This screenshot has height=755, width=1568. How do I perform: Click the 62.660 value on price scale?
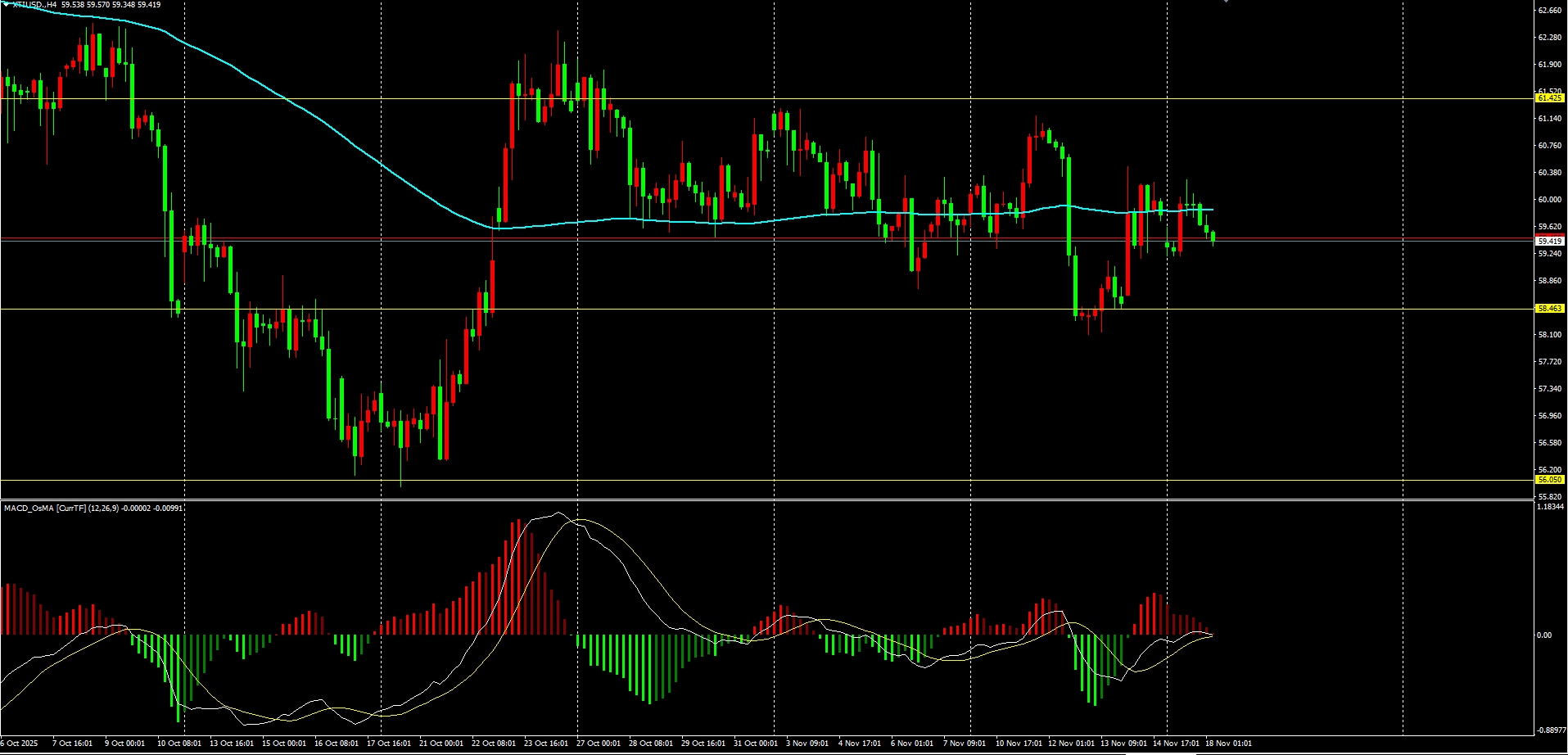click(x=1549, y=11)
